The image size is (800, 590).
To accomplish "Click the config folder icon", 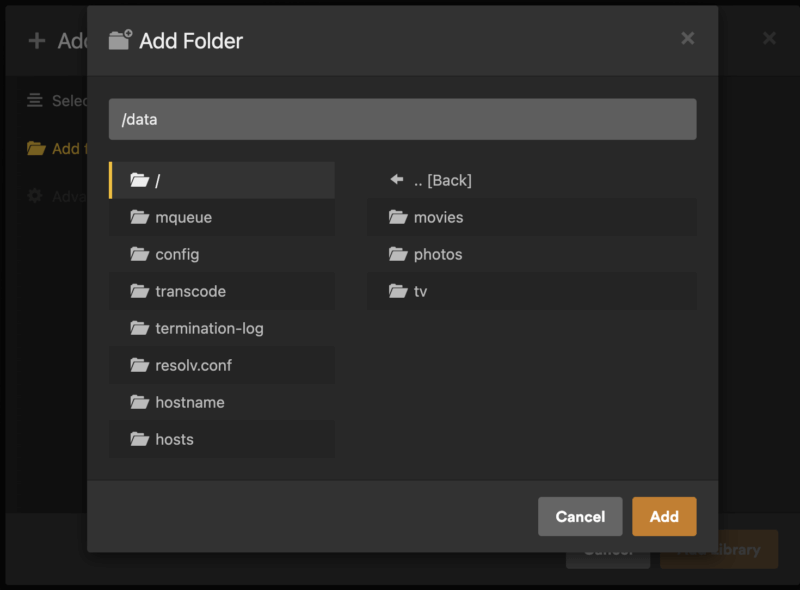I will [x=139, y=254].
